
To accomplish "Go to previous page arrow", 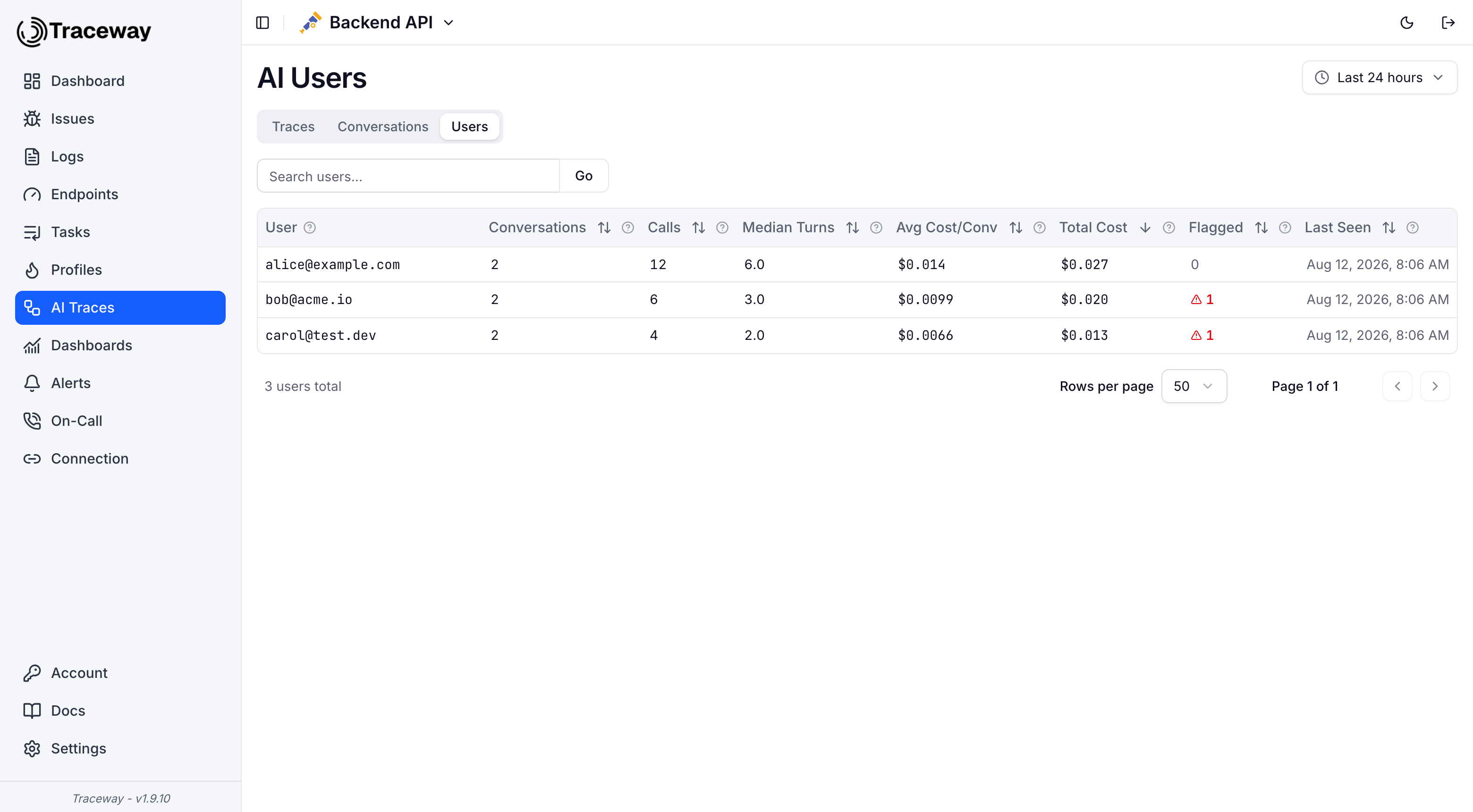I will click(x=1397, y=386).
